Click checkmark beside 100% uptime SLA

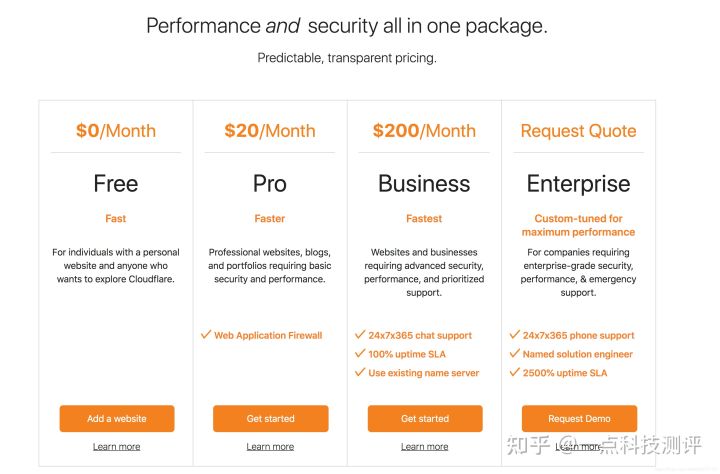[x=360, y=354]
